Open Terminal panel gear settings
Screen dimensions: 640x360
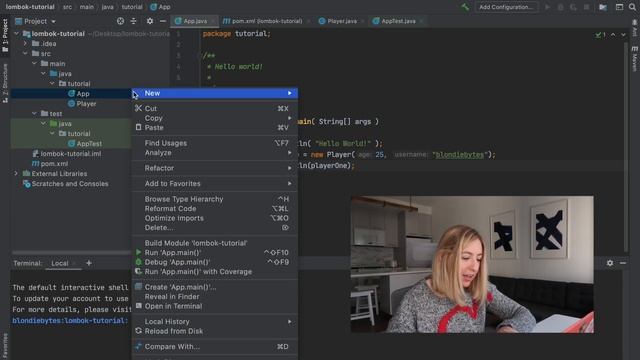click(x=610, y=263)
